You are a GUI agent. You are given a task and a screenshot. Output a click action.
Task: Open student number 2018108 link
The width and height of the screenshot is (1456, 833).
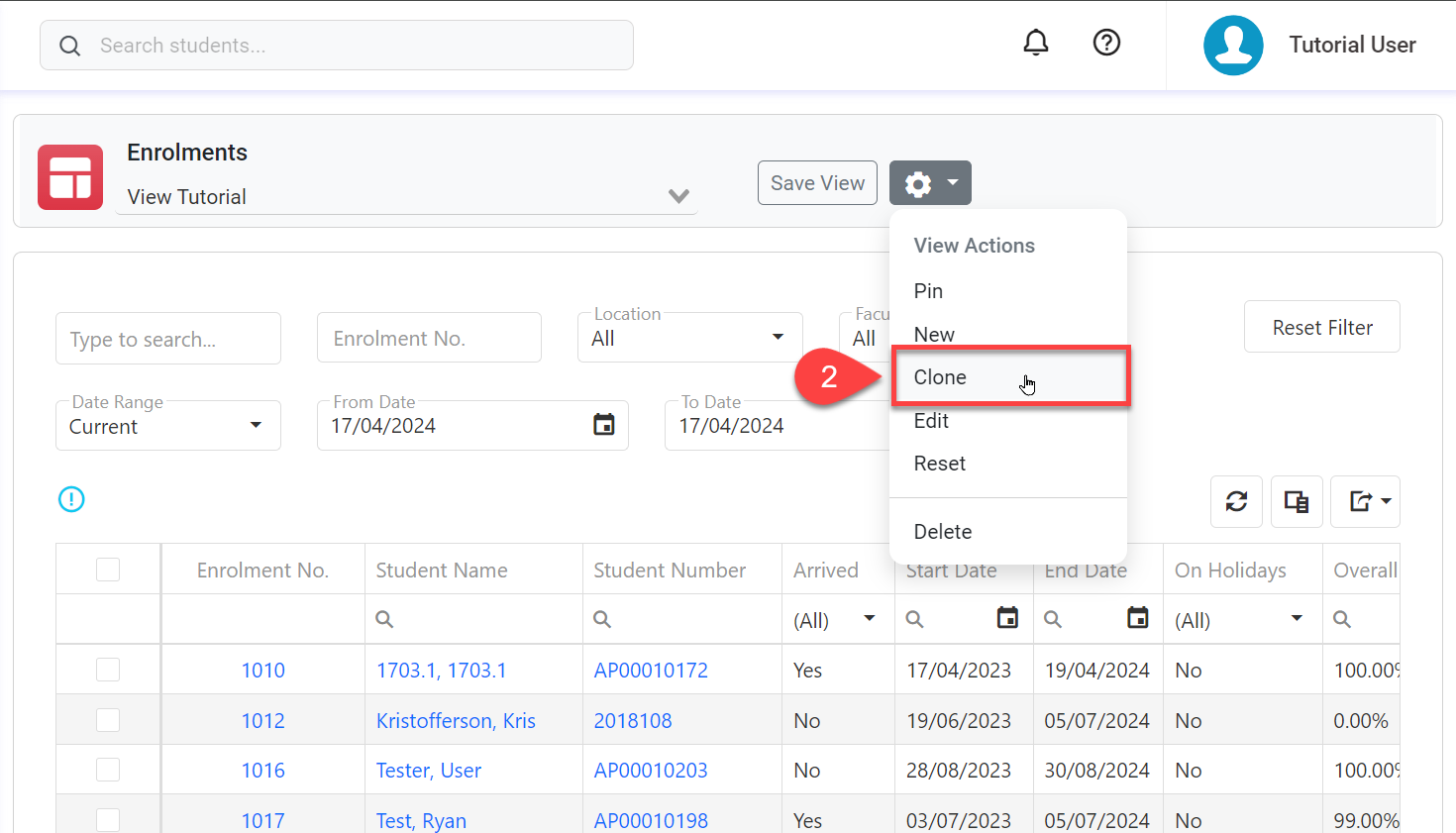click(x=633, y=721)
